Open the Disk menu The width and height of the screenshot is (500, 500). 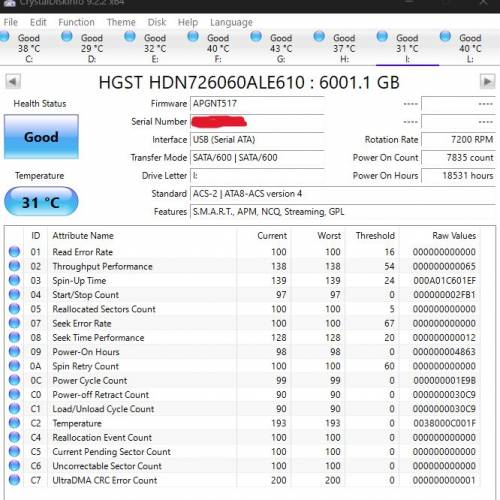tap(157, 22)
